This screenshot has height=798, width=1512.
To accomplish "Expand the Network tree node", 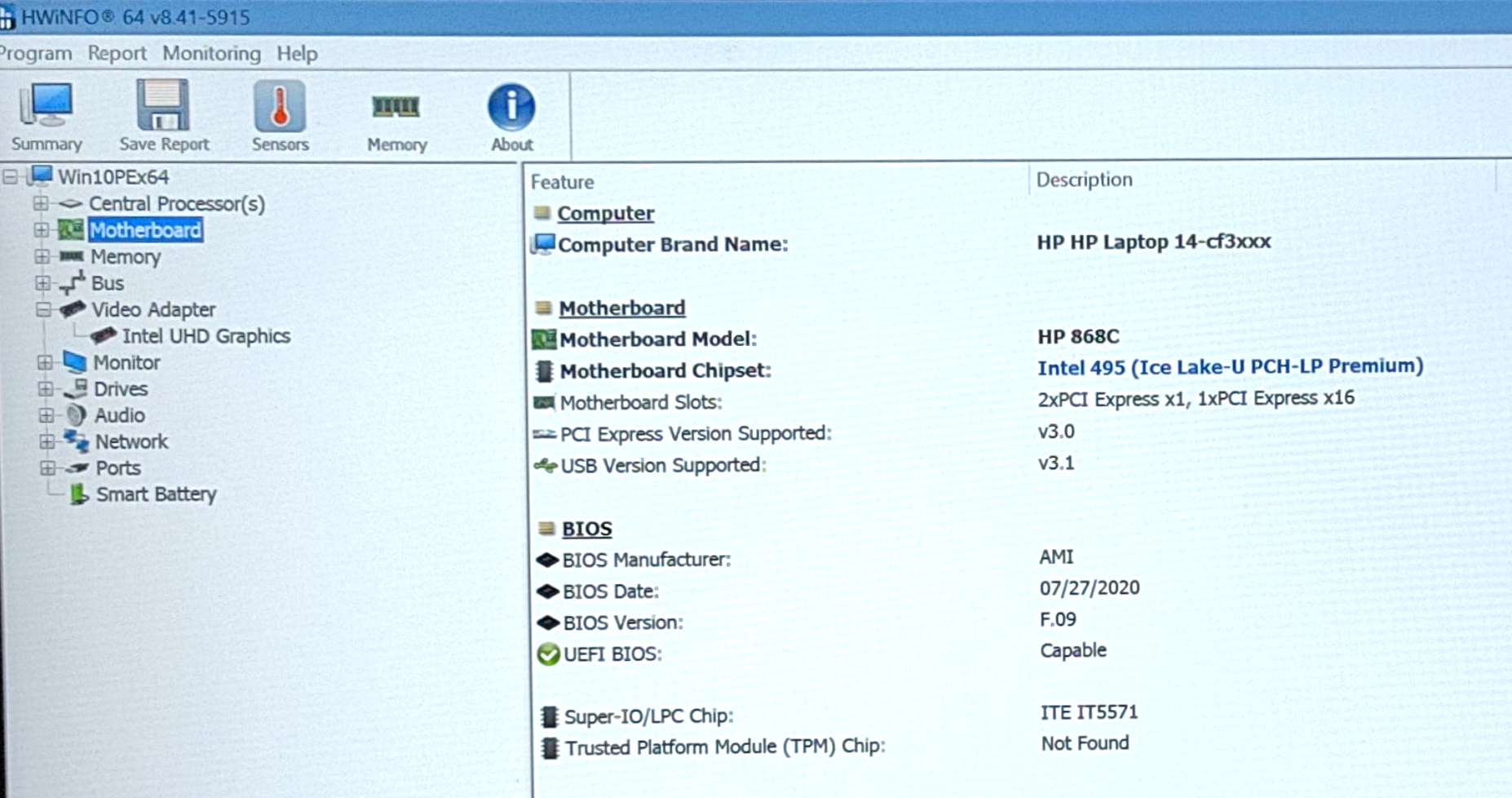I will click(x=47, y=441).
